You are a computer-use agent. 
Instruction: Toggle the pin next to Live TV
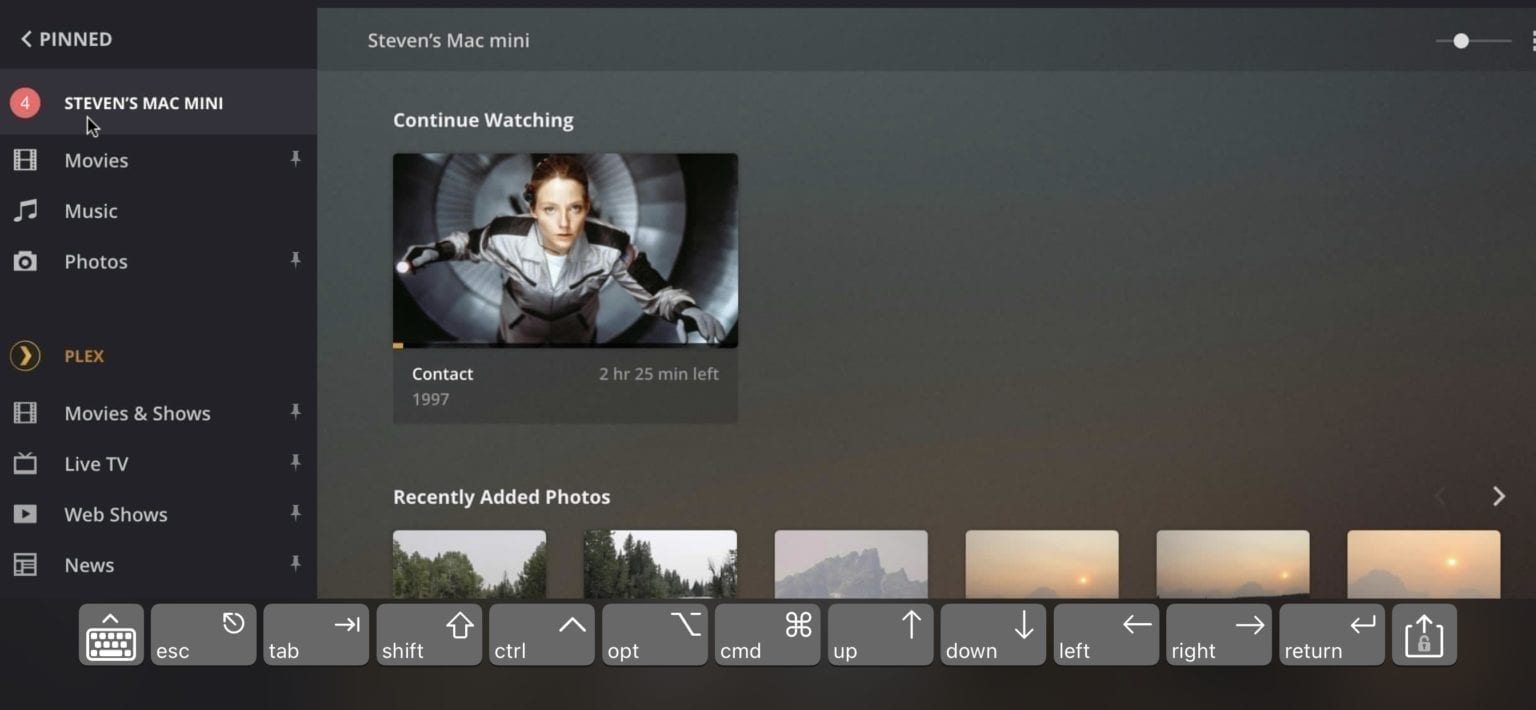[x=295, y=461]
